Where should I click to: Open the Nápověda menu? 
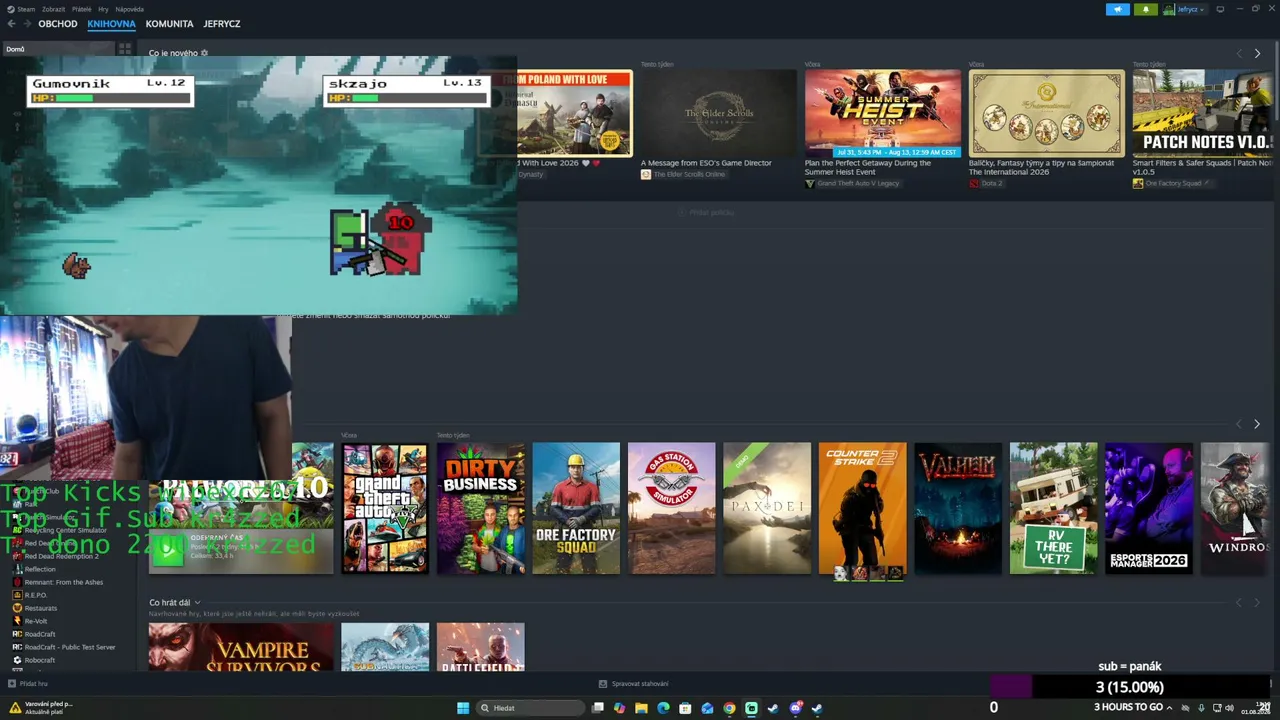(x=130, y=9)
